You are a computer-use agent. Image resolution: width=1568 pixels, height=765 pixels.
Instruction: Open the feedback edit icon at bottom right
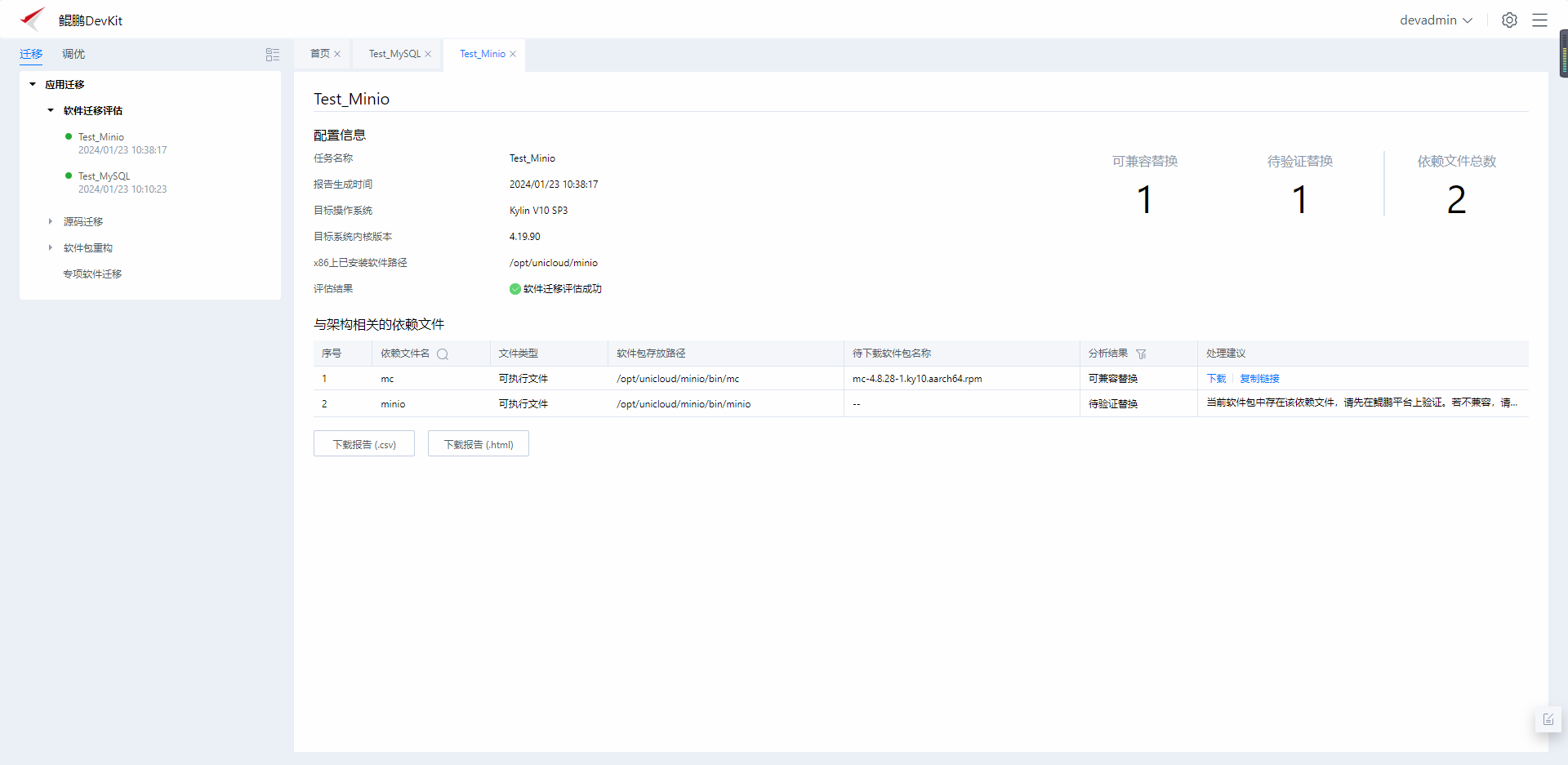click(x=1548, y=719)
